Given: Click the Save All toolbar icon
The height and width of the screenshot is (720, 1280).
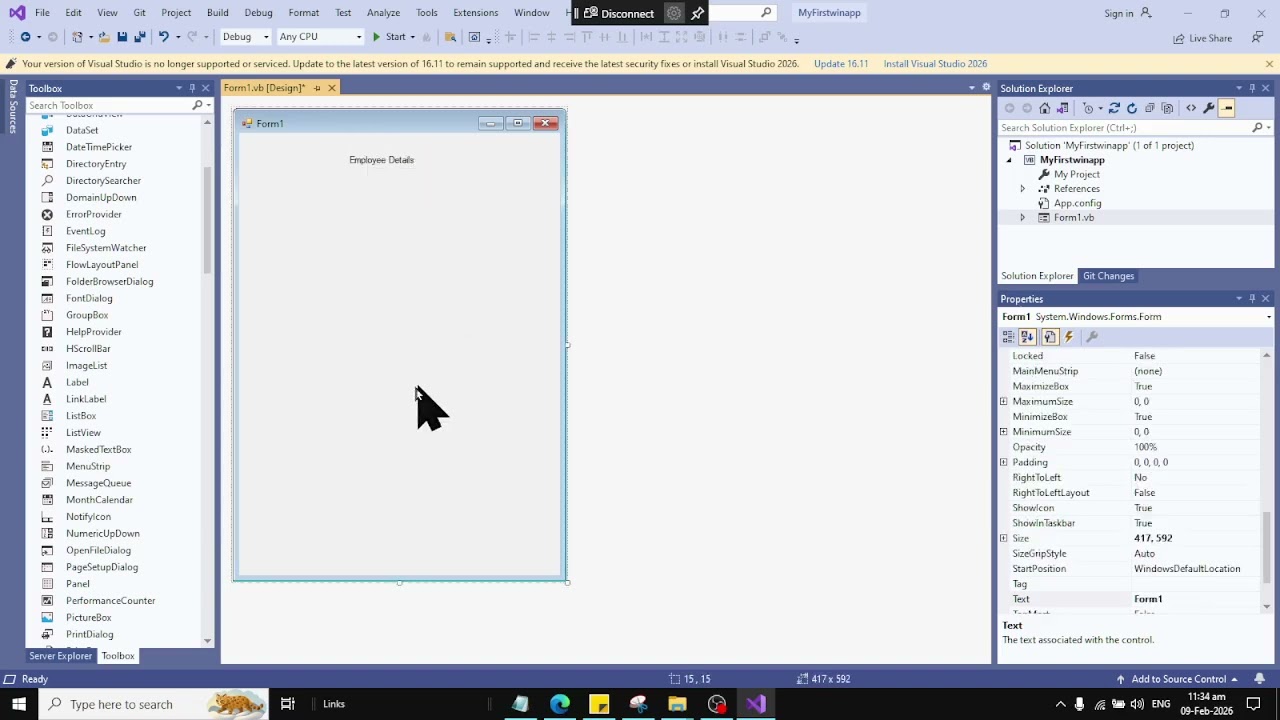Looking at the screenshot, I should point(140,37).
